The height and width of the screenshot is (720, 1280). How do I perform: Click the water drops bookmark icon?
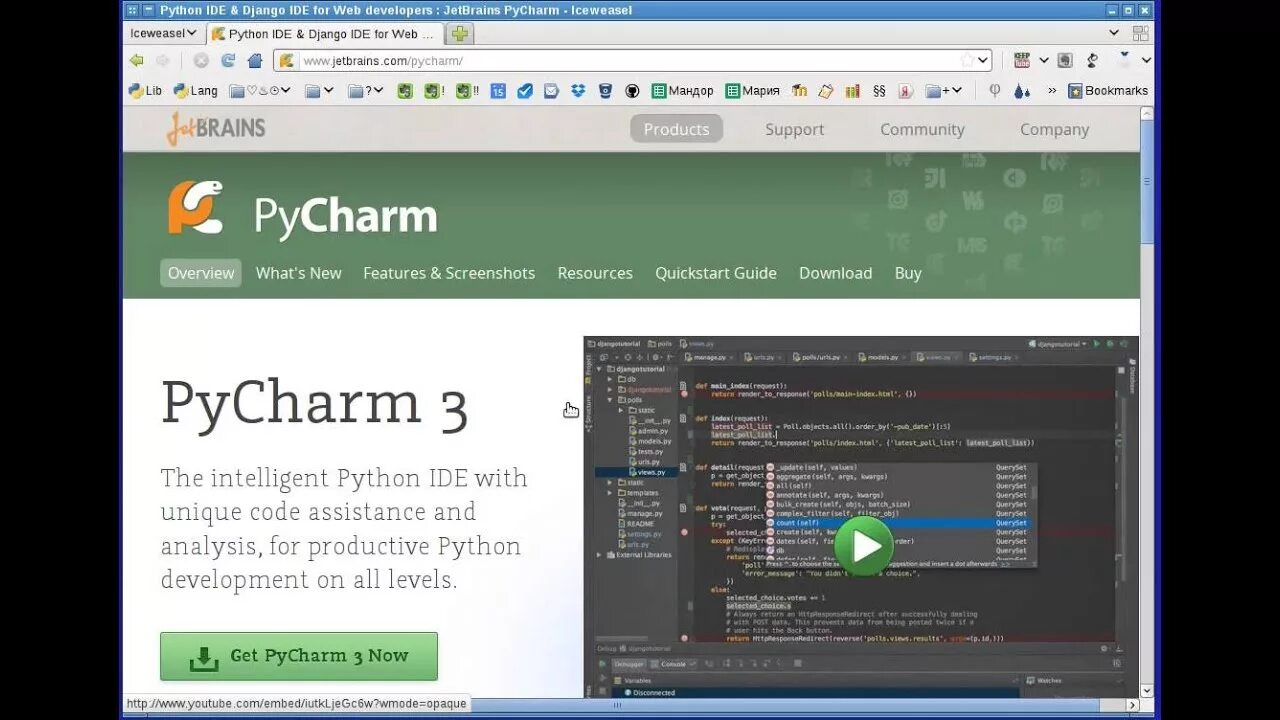click(1021, 90)
